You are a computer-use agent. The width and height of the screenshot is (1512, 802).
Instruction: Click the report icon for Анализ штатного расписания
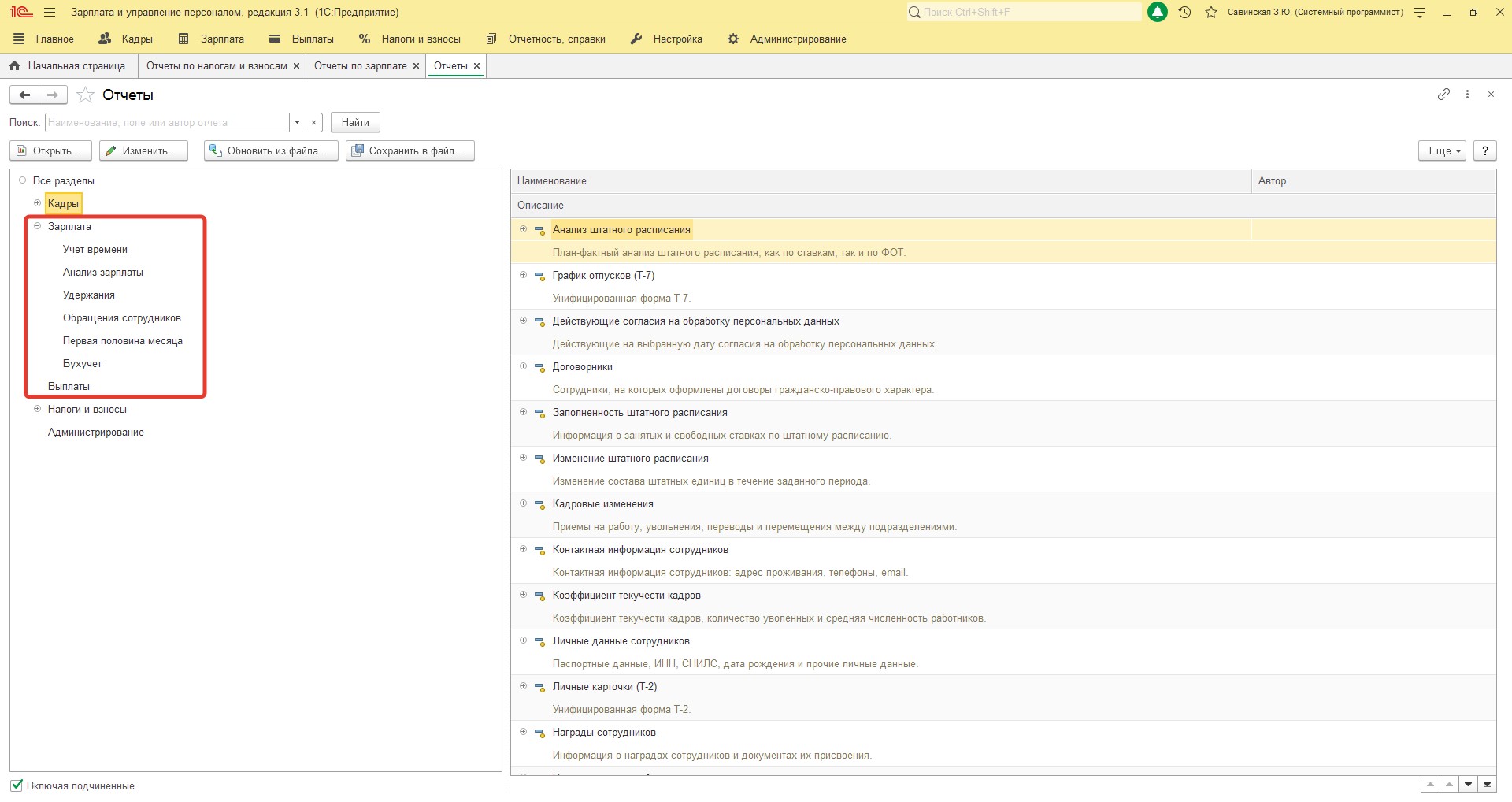539,230
